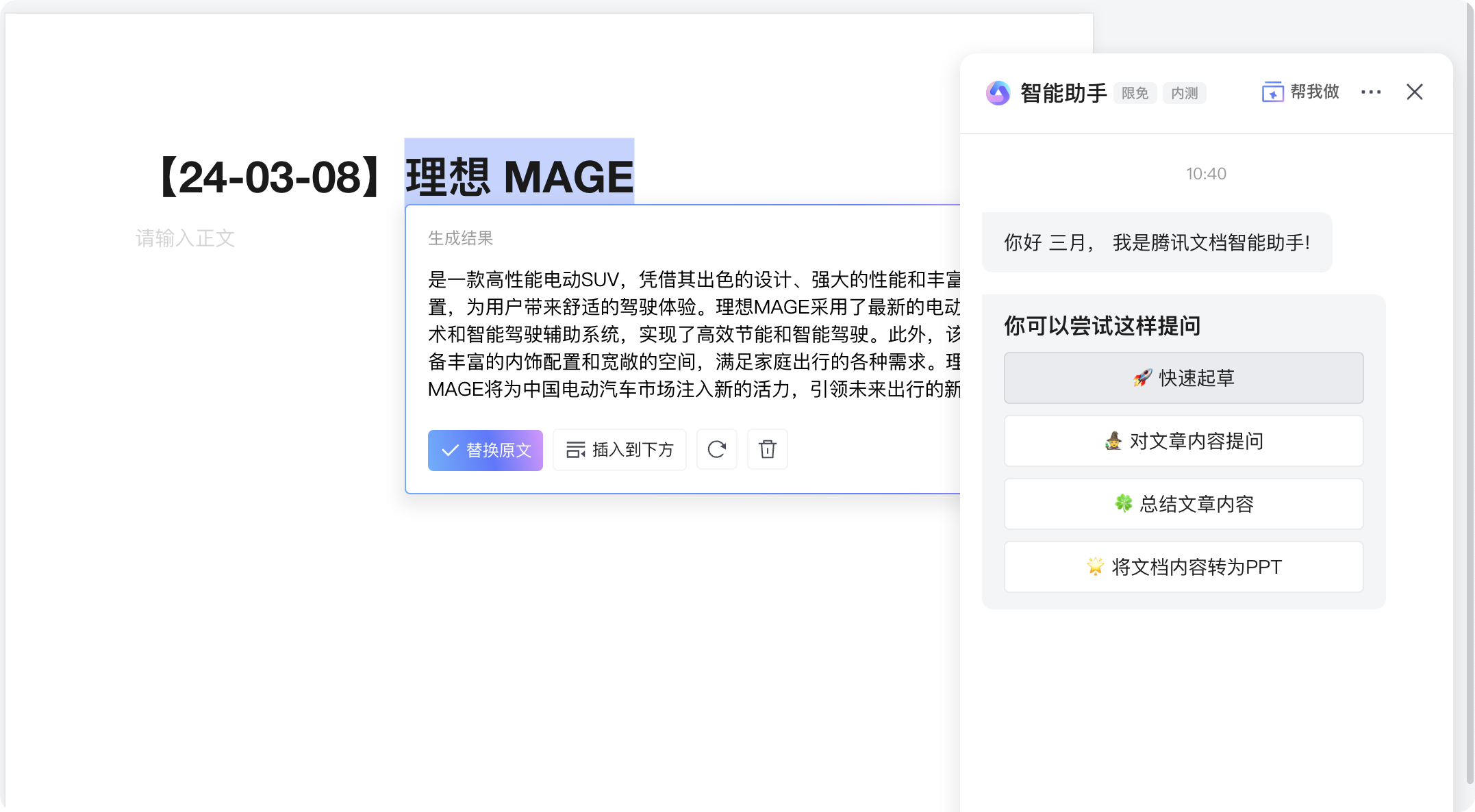This screenshot has height=812, width=1475.
Task: Delete generated result with trash icon
Action: pyautogui.click(x=767, y=450)
